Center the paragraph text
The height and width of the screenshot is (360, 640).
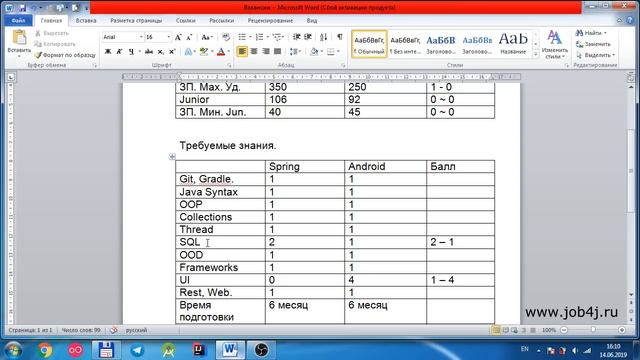pyautogui.click(x=254, y=51)
